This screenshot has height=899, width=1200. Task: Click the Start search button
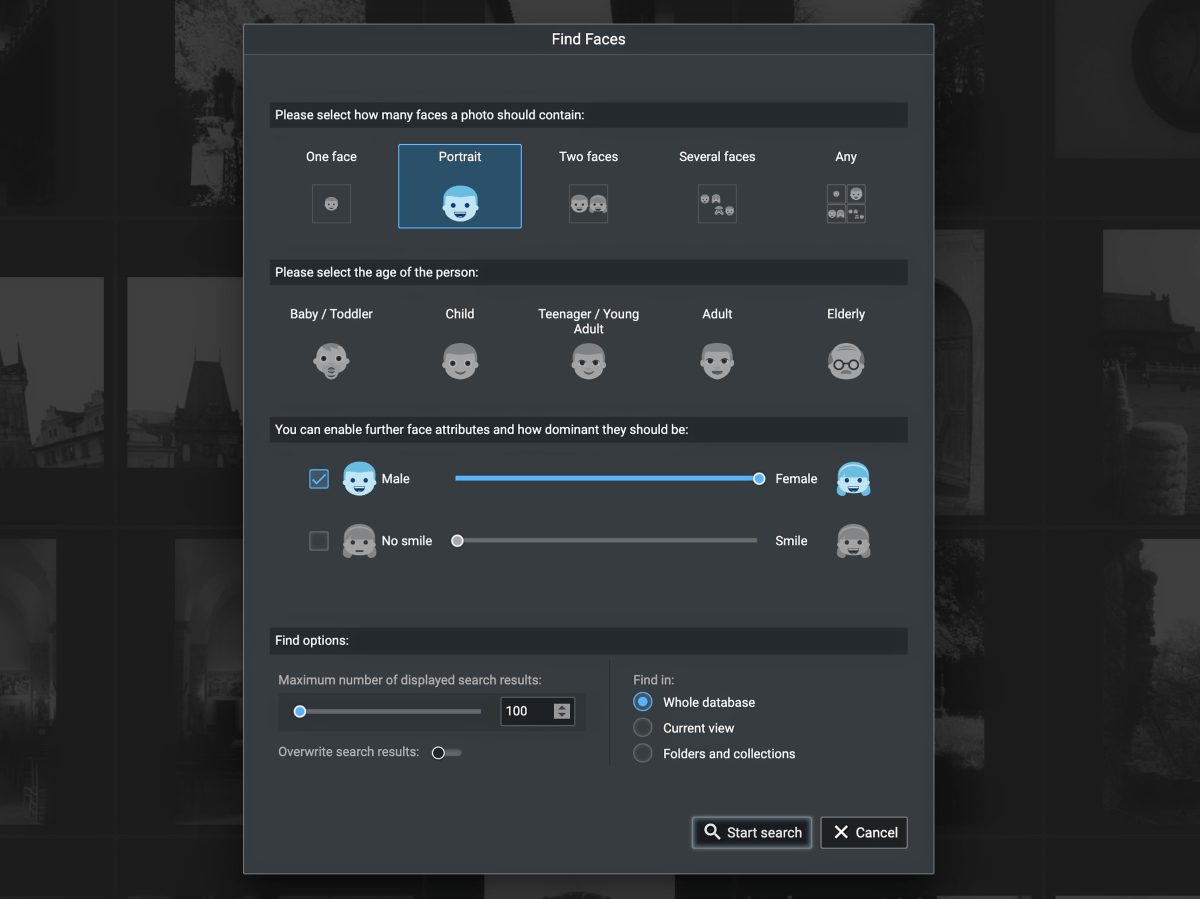tap(751, 832)
